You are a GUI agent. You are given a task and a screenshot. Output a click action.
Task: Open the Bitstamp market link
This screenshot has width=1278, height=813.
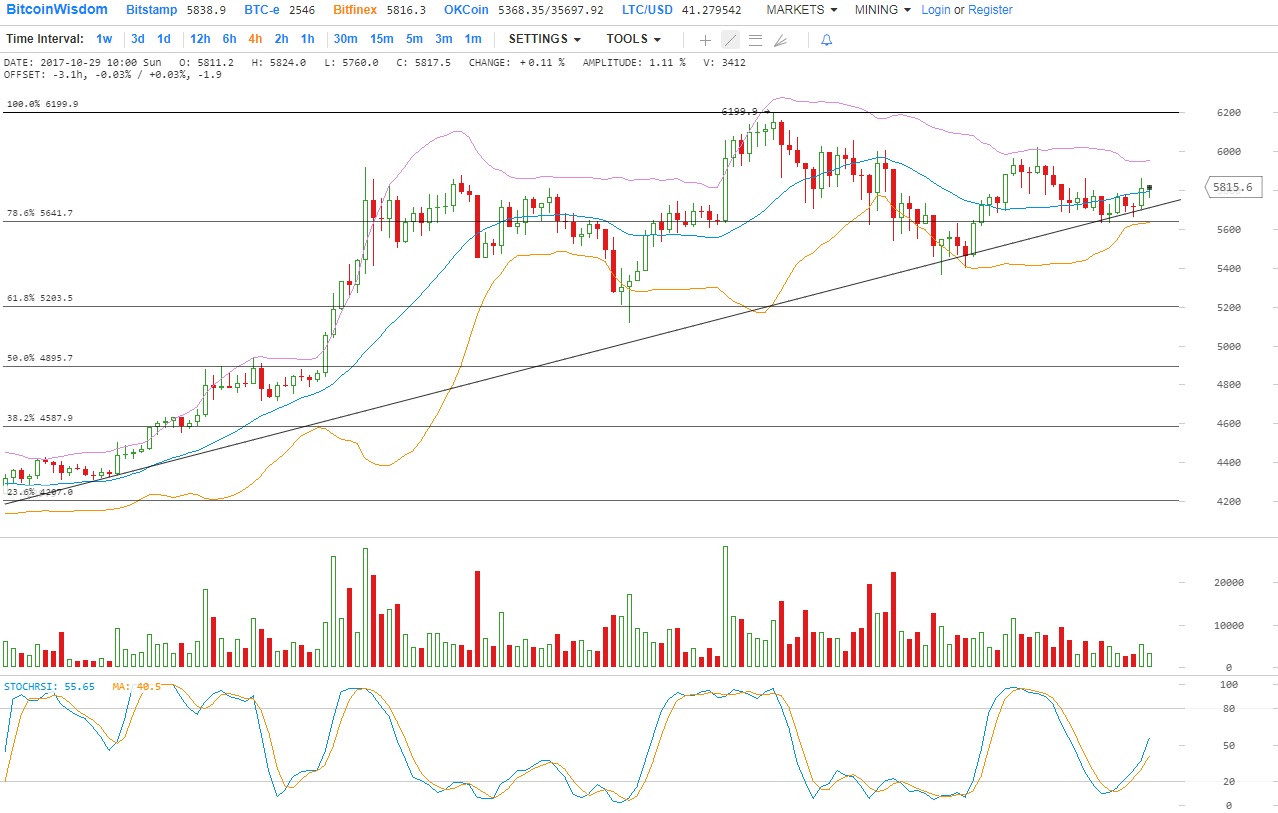153,10
